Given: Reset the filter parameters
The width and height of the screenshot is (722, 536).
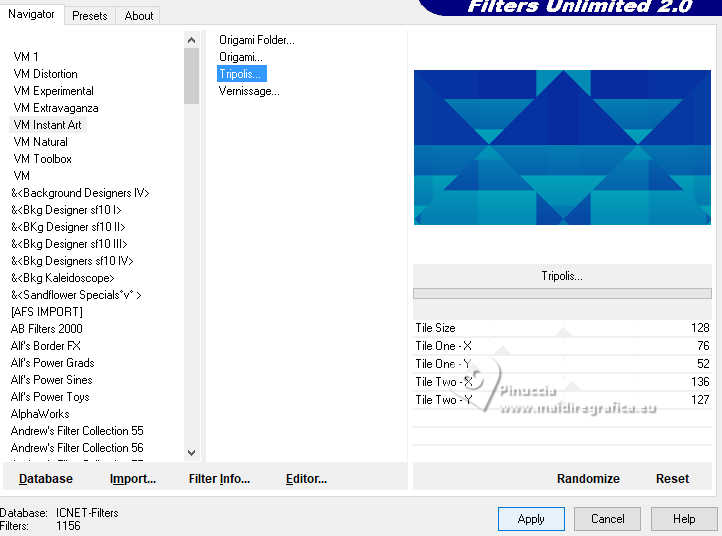Looking at the screenshot, I should (x=672, y=479).
